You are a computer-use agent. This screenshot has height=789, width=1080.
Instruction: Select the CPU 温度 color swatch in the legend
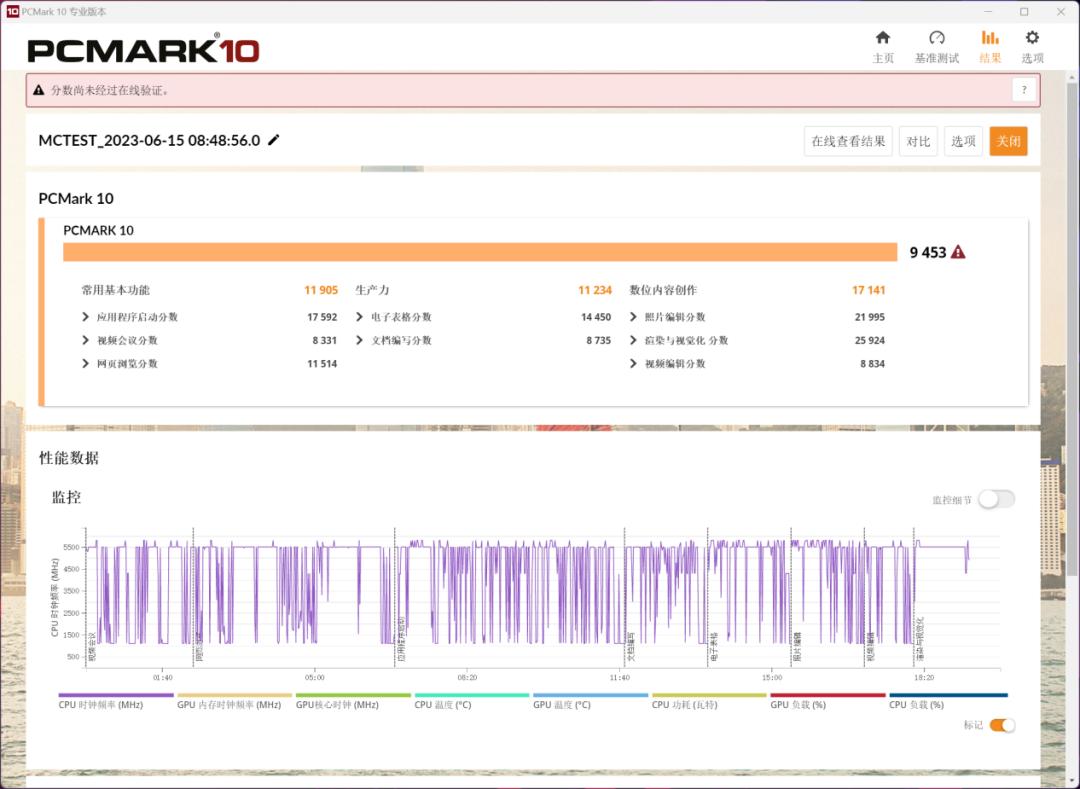point(473,694)
